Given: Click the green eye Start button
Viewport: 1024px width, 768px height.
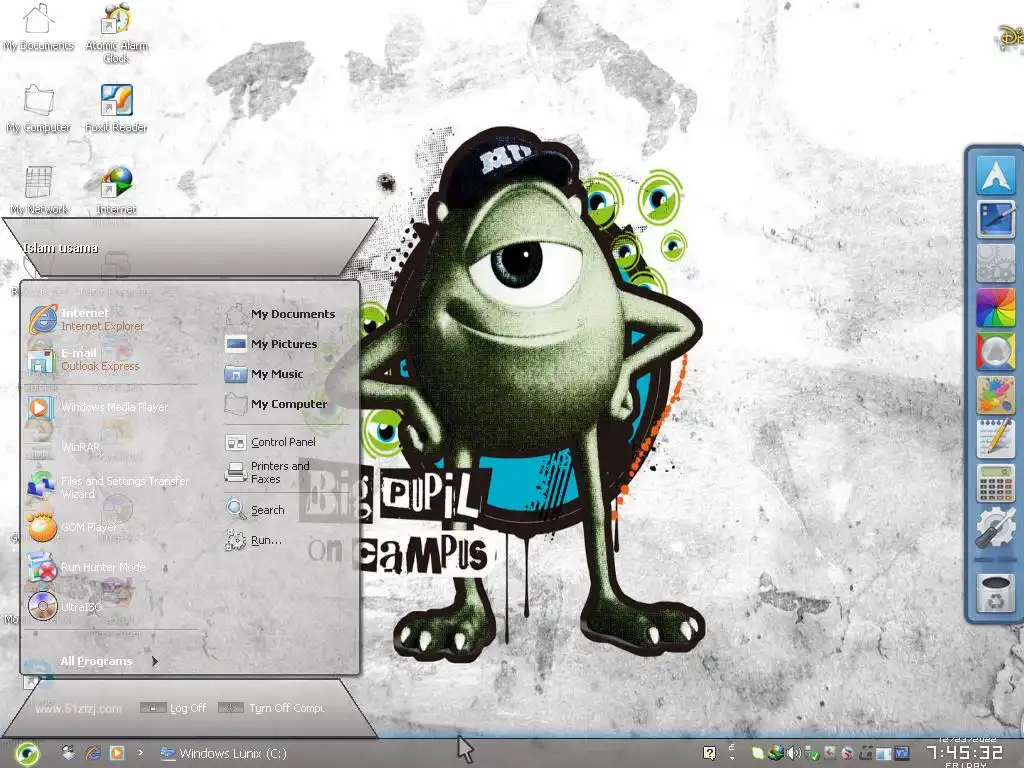Looking at the screenshot, I should [26, 754].
